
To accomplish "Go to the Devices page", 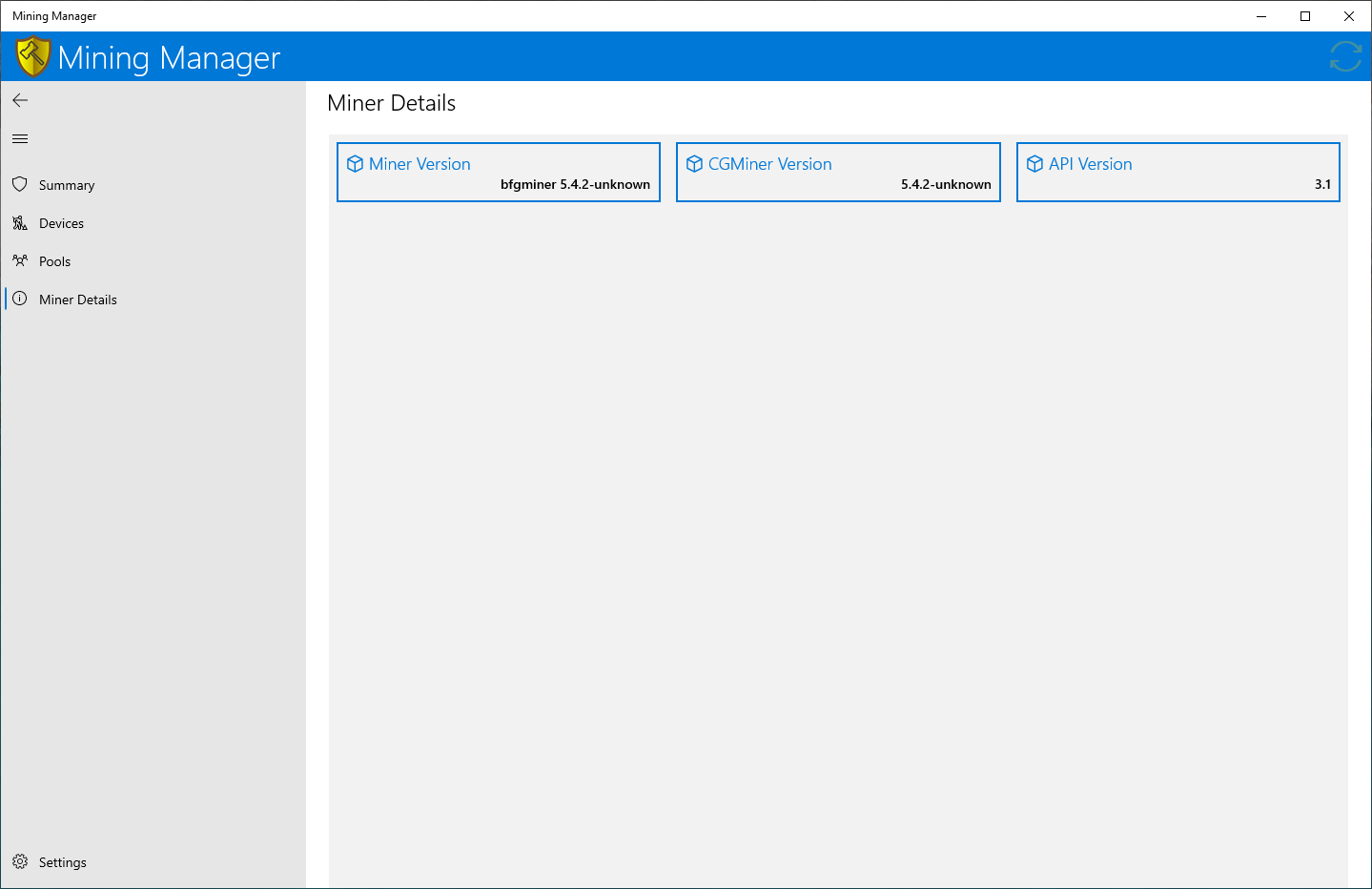I will (154, 223).
